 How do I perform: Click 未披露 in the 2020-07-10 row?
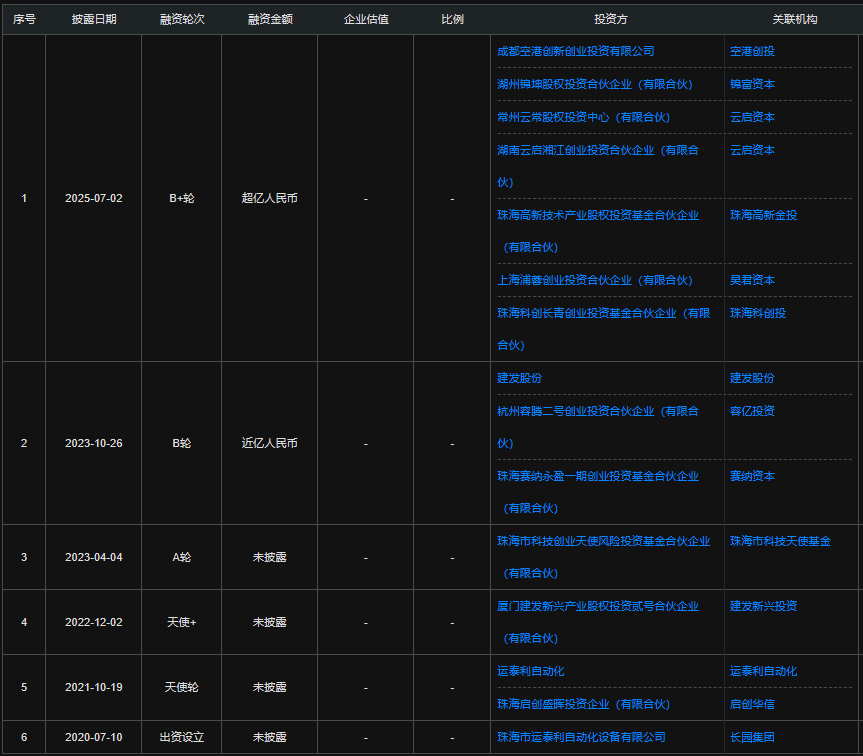(x=270, y=737)
